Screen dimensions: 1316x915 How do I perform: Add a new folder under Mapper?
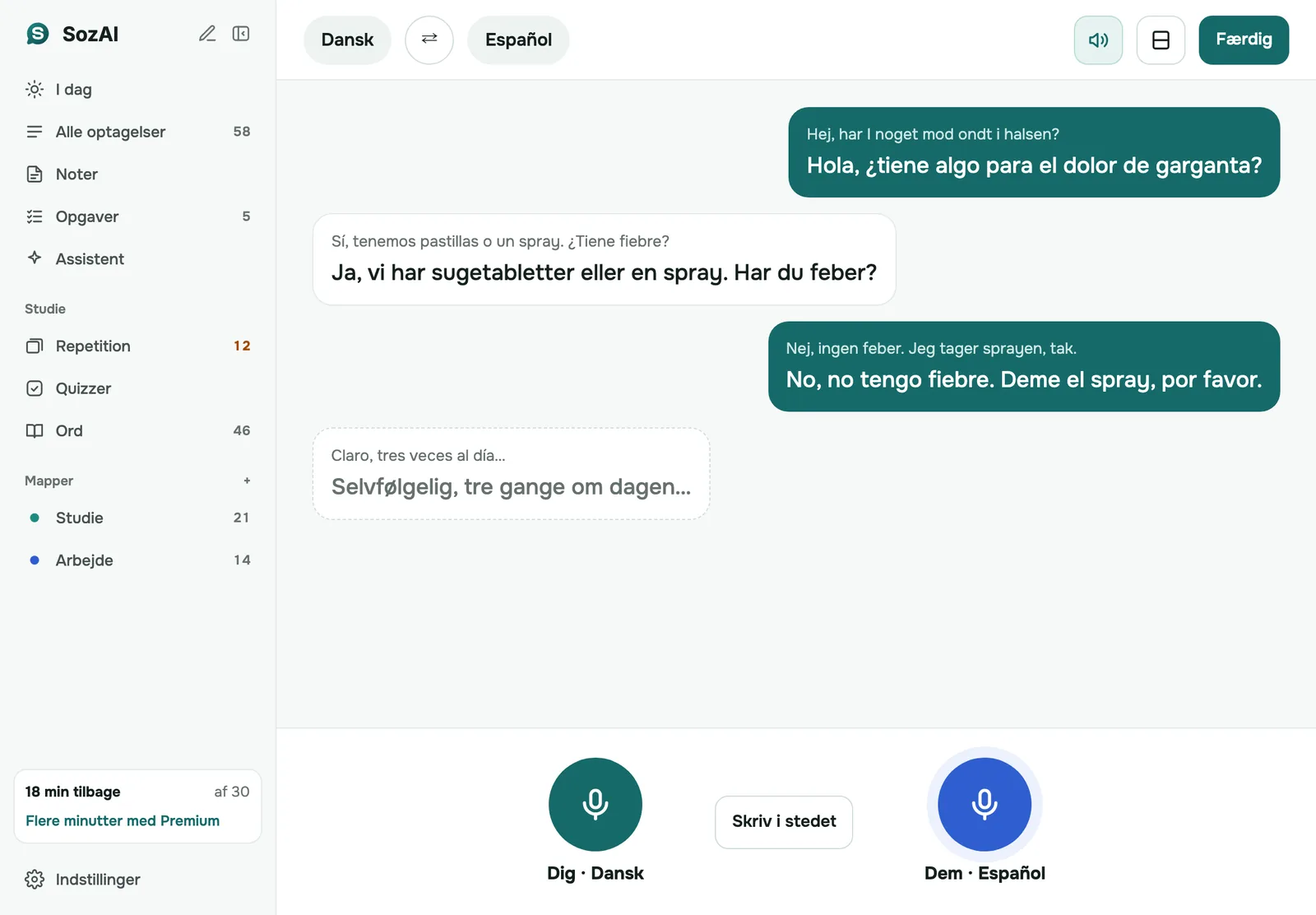247,481
